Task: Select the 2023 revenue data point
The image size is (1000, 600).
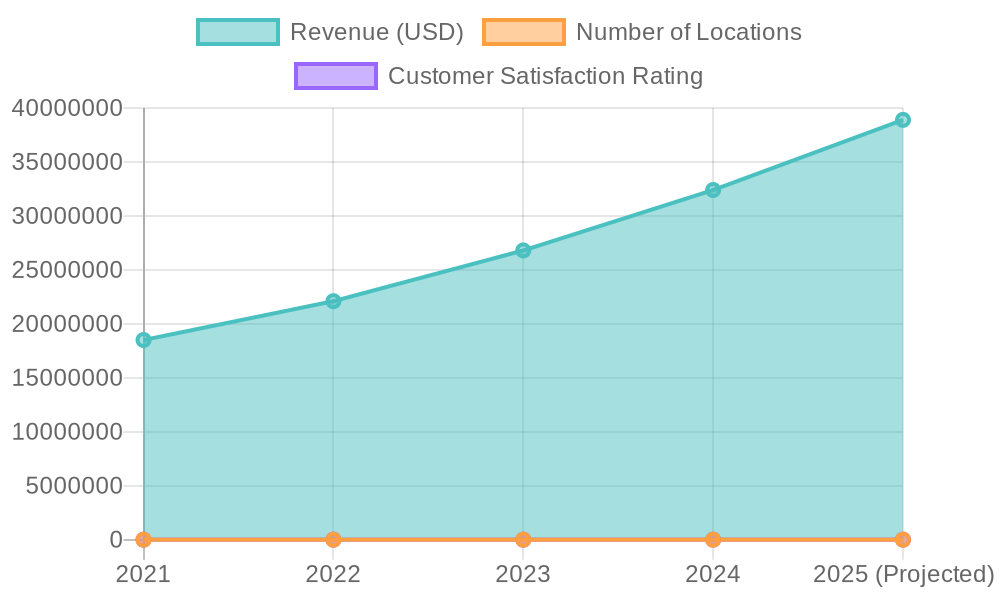Action: click(x=523, y=251)
